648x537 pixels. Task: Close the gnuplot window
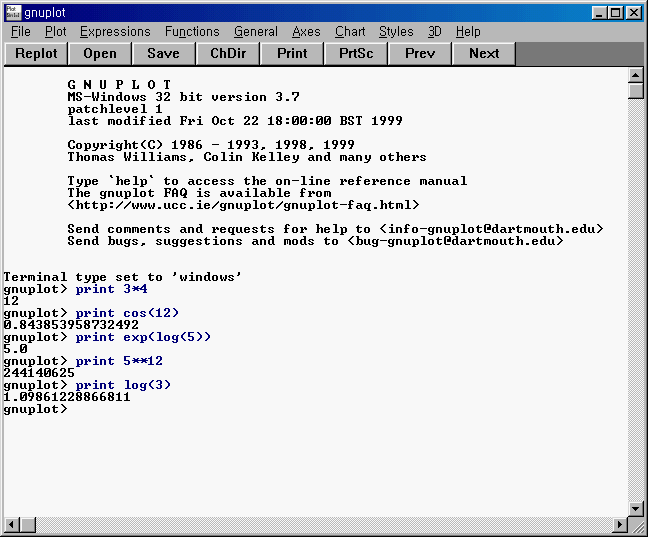coord(634,13)
